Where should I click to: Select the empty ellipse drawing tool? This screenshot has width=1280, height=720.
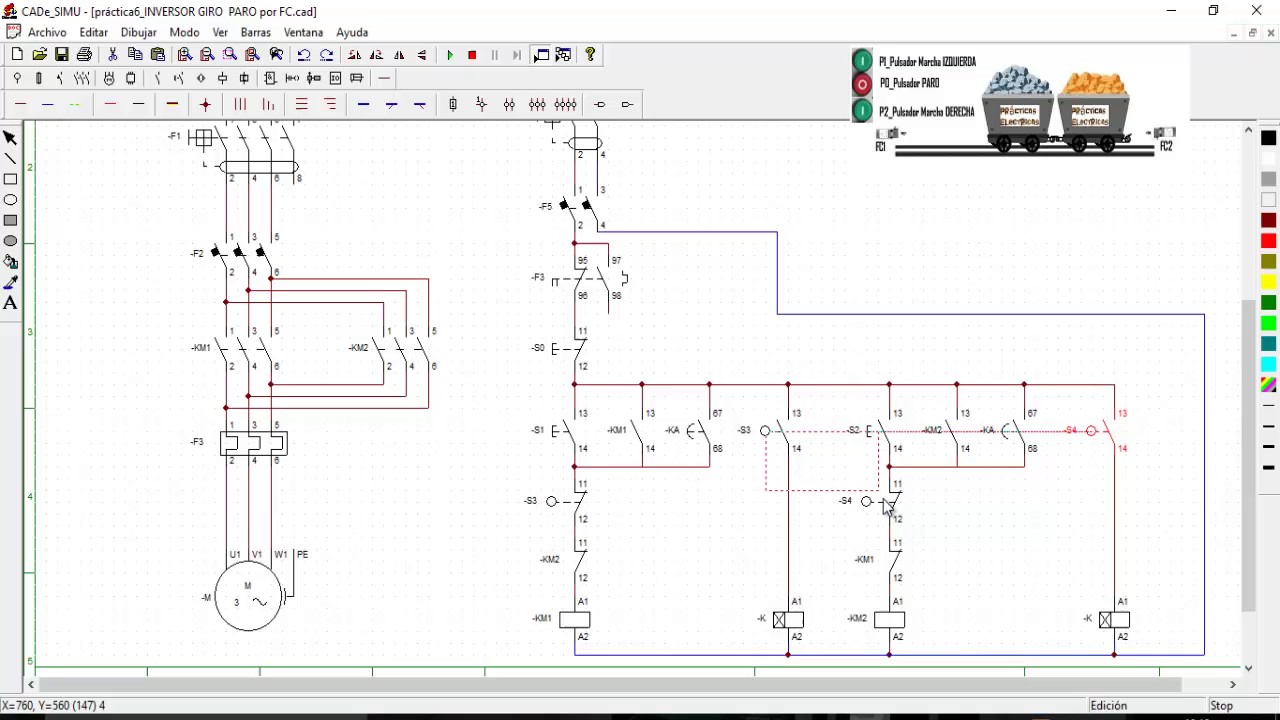point(11,200)
